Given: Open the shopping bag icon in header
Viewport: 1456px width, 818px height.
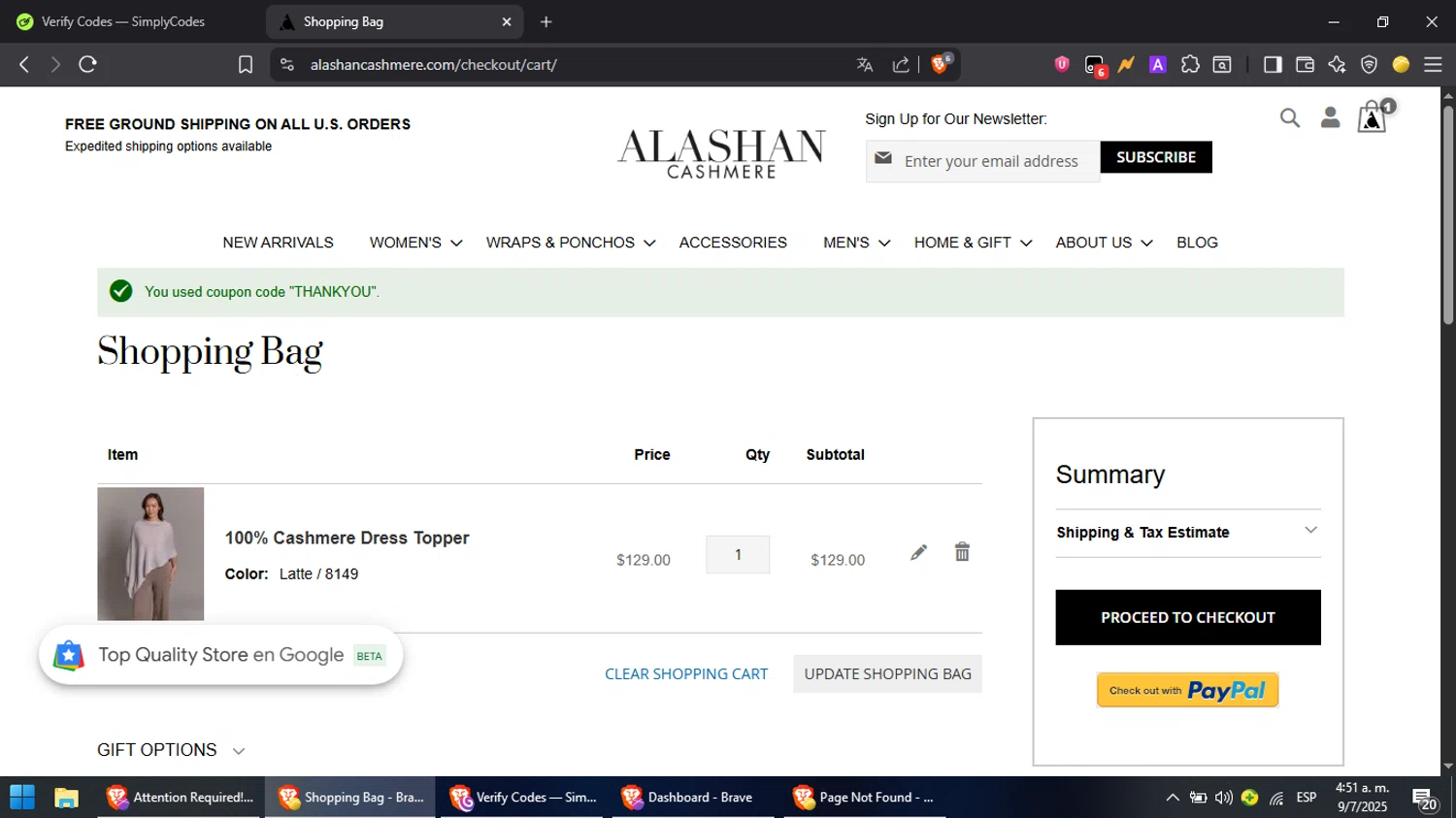Looking at the screenshot, I should pos(1372,117).
